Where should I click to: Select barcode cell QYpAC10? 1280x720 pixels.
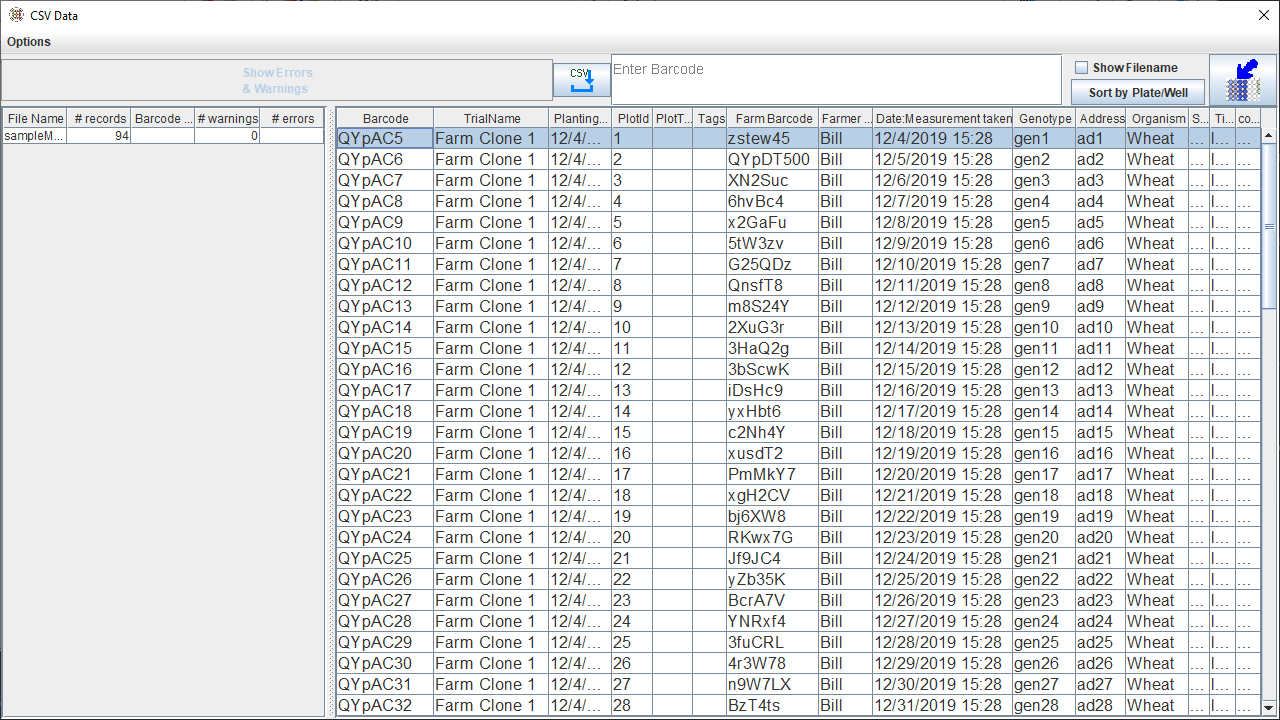[385, 243]
